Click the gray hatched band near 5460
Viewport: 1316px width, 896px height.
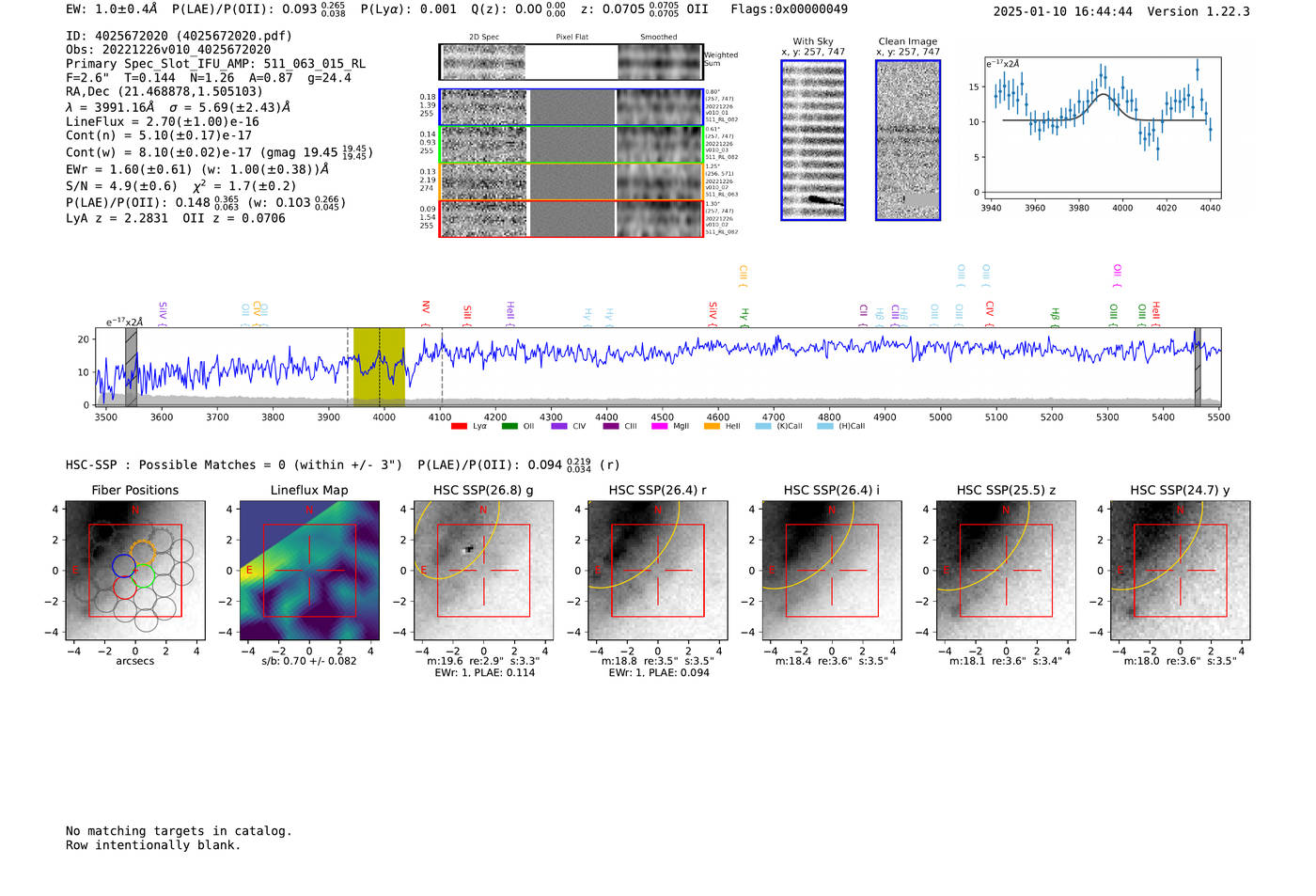1198,367
